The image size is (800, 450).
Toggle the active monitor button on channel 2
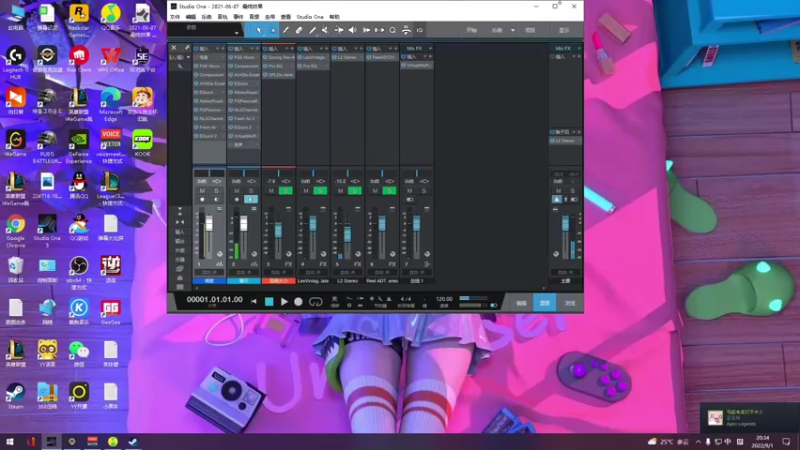[251, 199]
